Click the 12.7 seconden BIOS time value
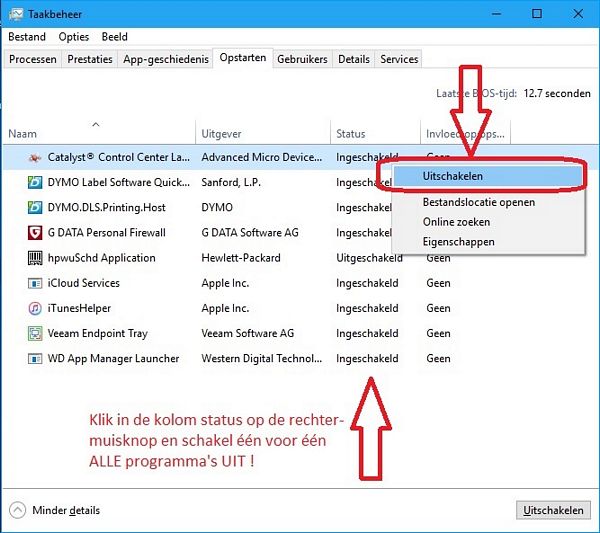The height and width of the screenshot is (533, 600). pos(557,93)
